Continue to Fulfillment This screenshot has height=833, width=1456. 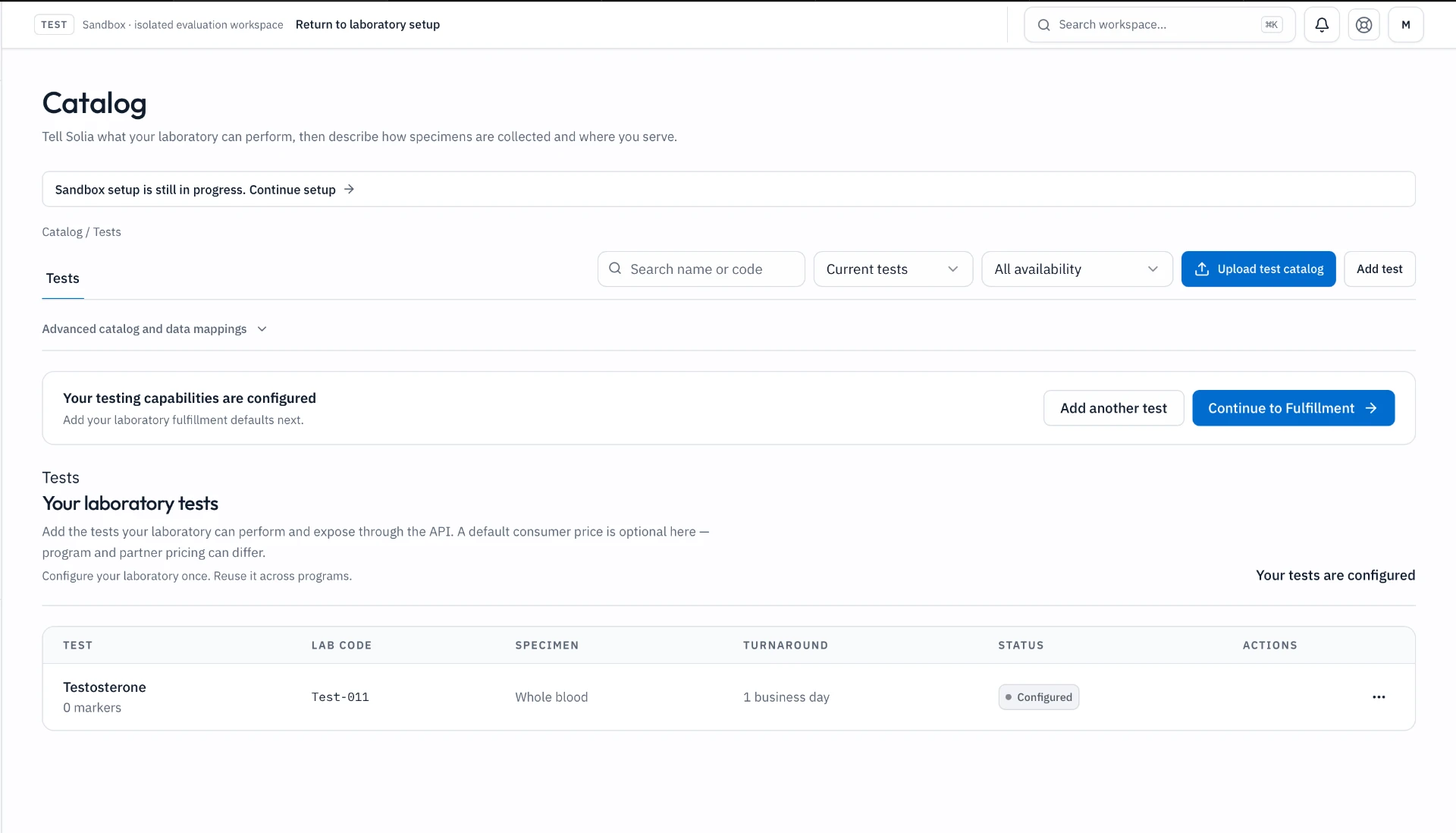click(x=1293, y=408)
